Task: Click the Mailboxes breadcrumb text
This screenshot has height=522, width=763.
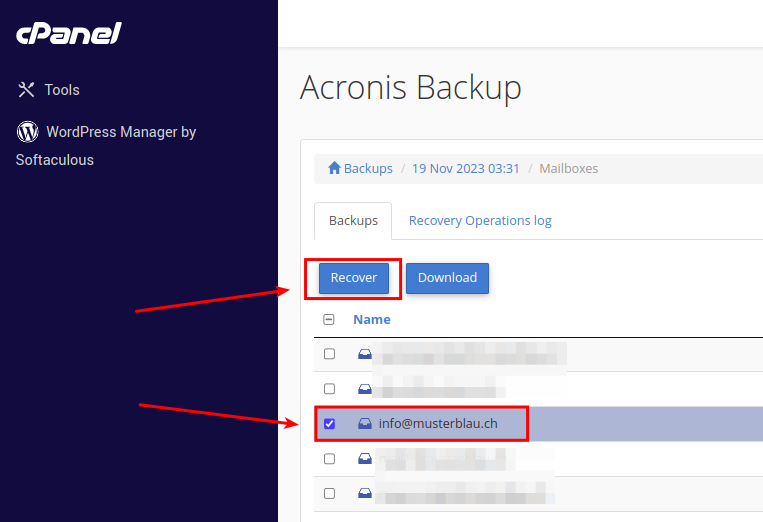Action: 568,168
